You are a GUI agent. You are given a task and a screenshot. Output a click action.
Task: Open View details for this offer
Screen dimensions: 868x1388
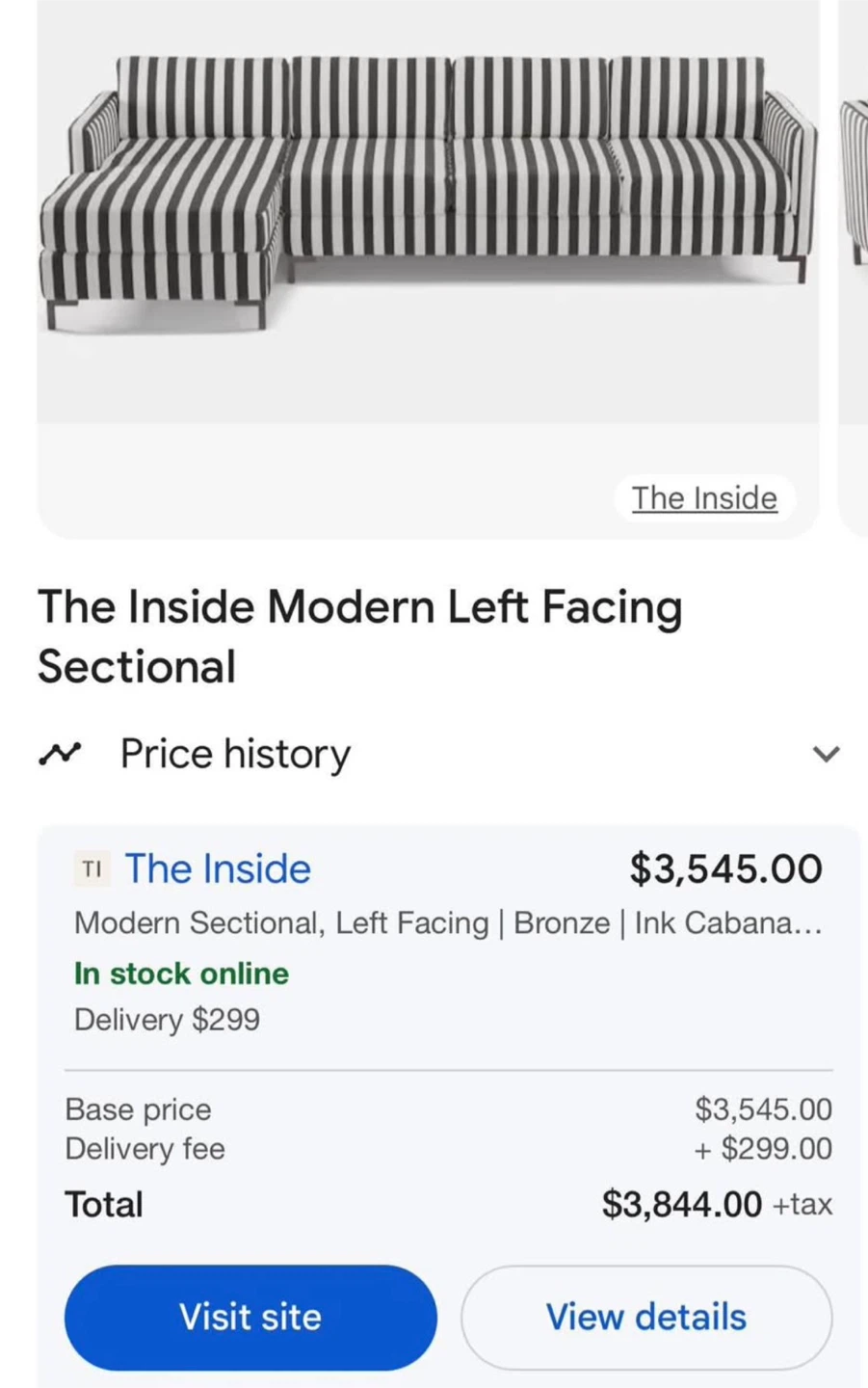(x=646, y=1317)
